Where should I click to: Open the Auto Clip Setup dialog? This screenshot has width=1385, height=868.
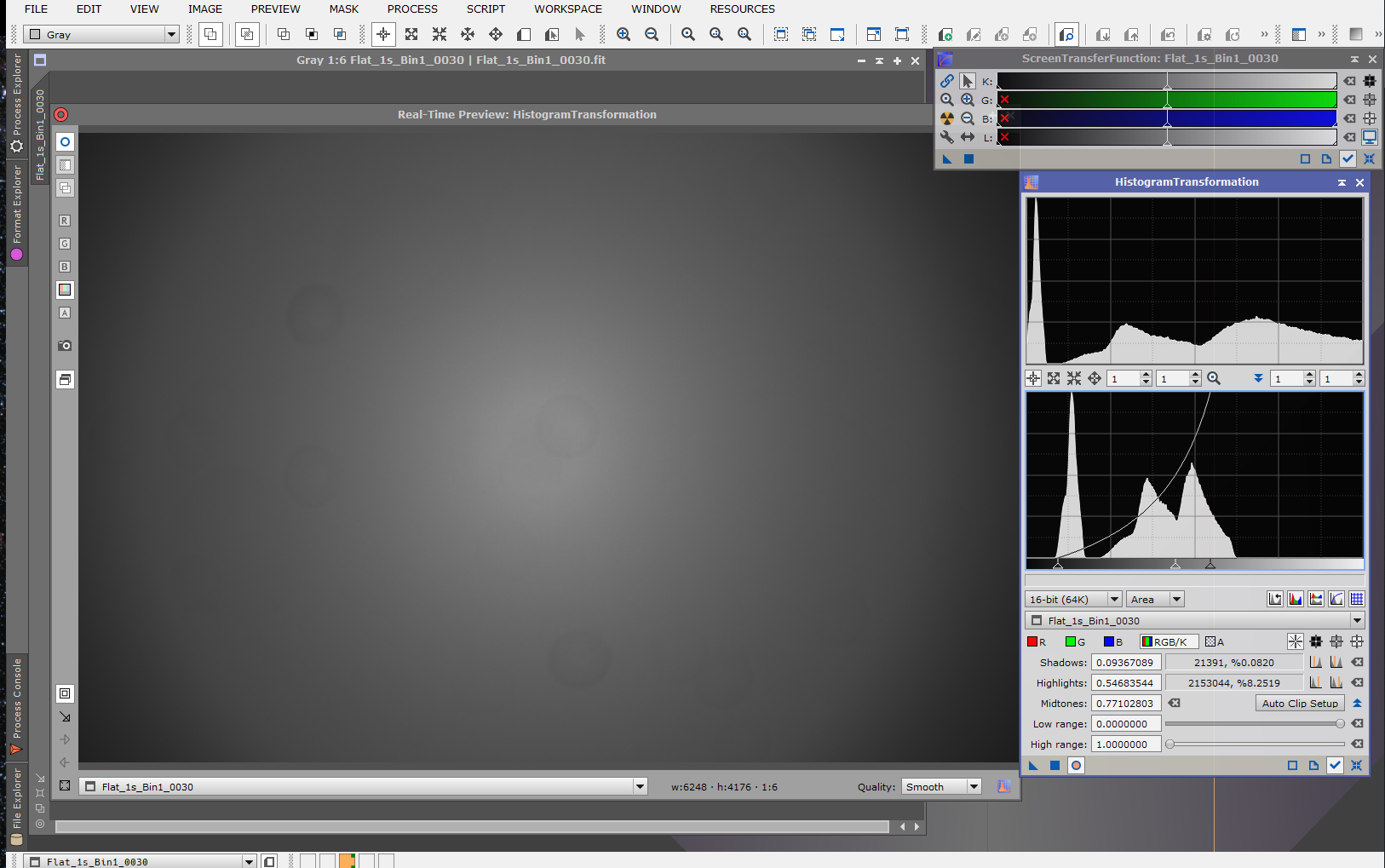point(1300,704)
